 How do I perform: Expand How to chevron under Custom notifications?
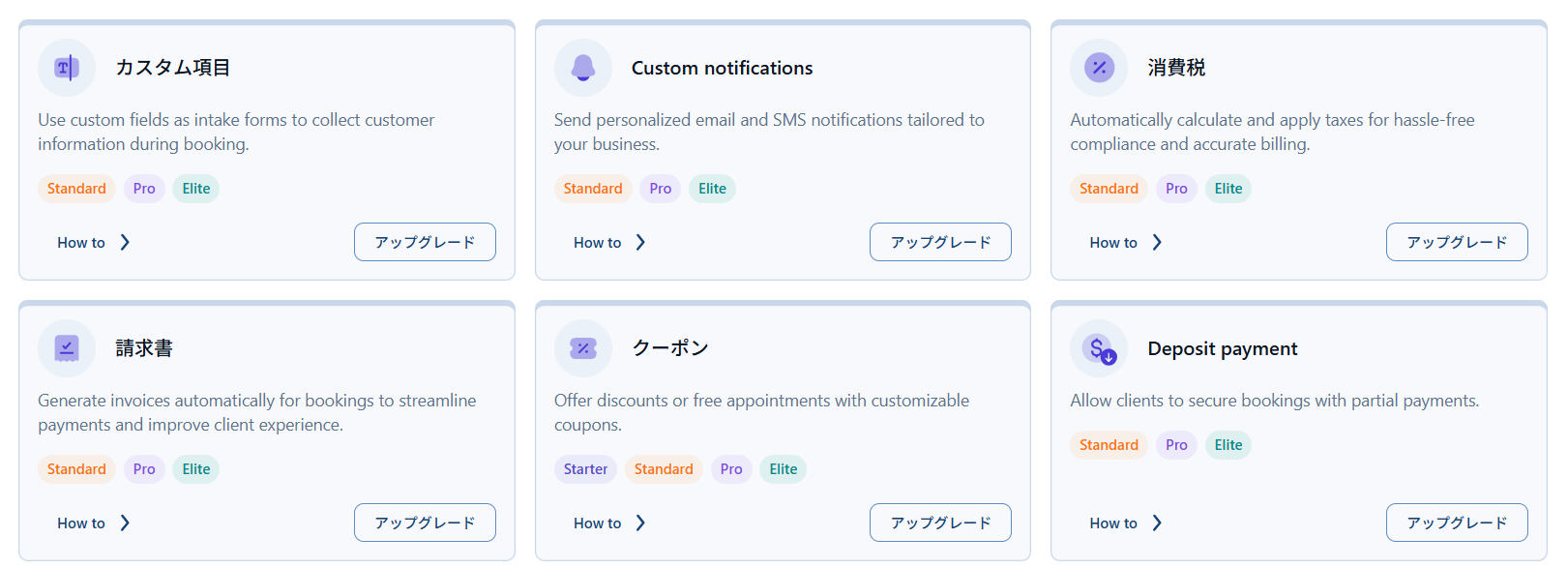coord(640,243)
